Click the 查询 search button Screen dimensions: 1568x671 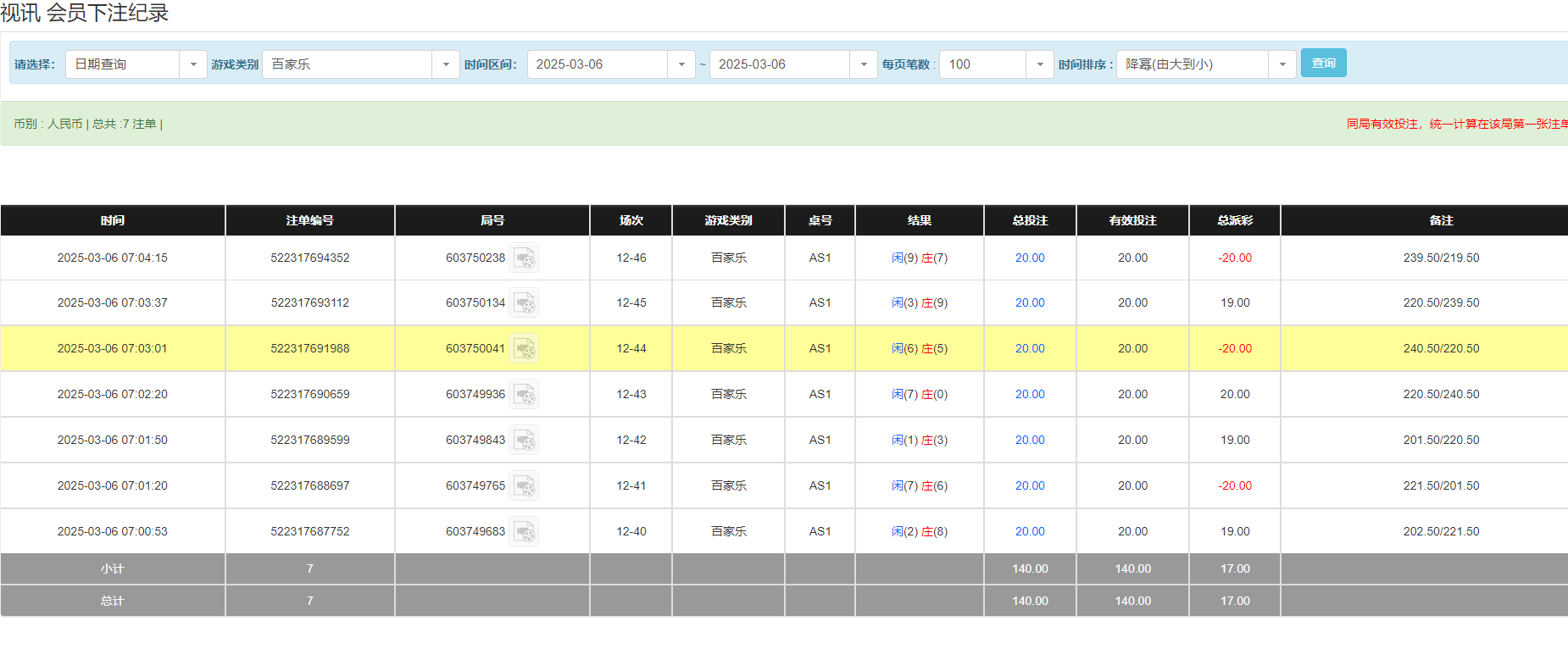(1323, 64)
